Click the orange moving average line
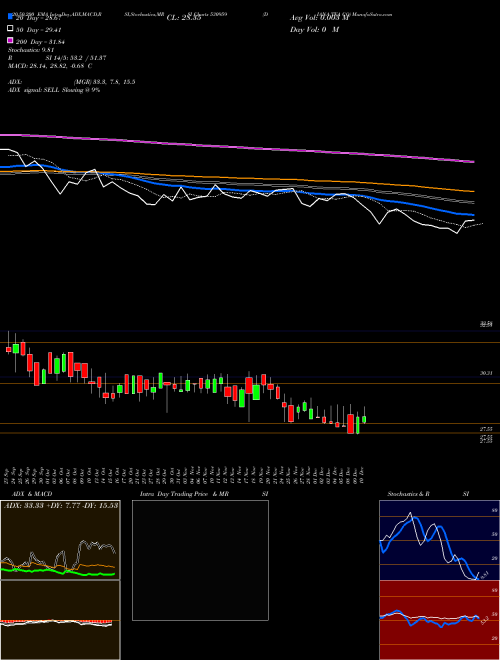The height and width of the screenshot is (660, 500). point(237,178)
